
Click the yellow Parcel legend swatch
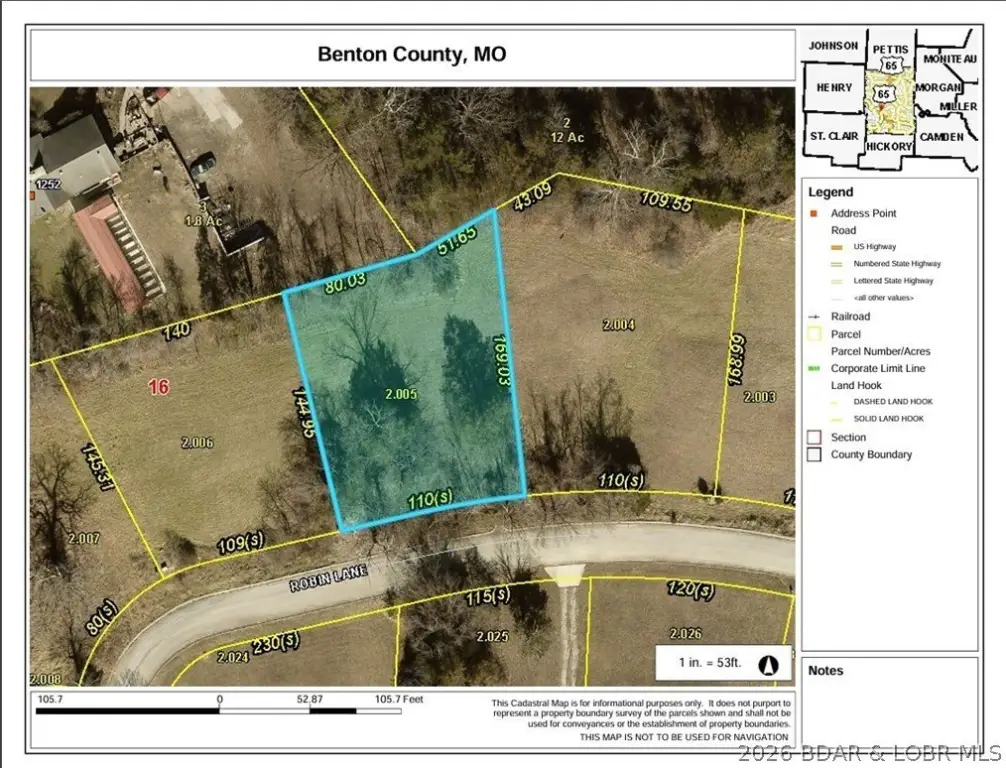[x=814, y=334]
